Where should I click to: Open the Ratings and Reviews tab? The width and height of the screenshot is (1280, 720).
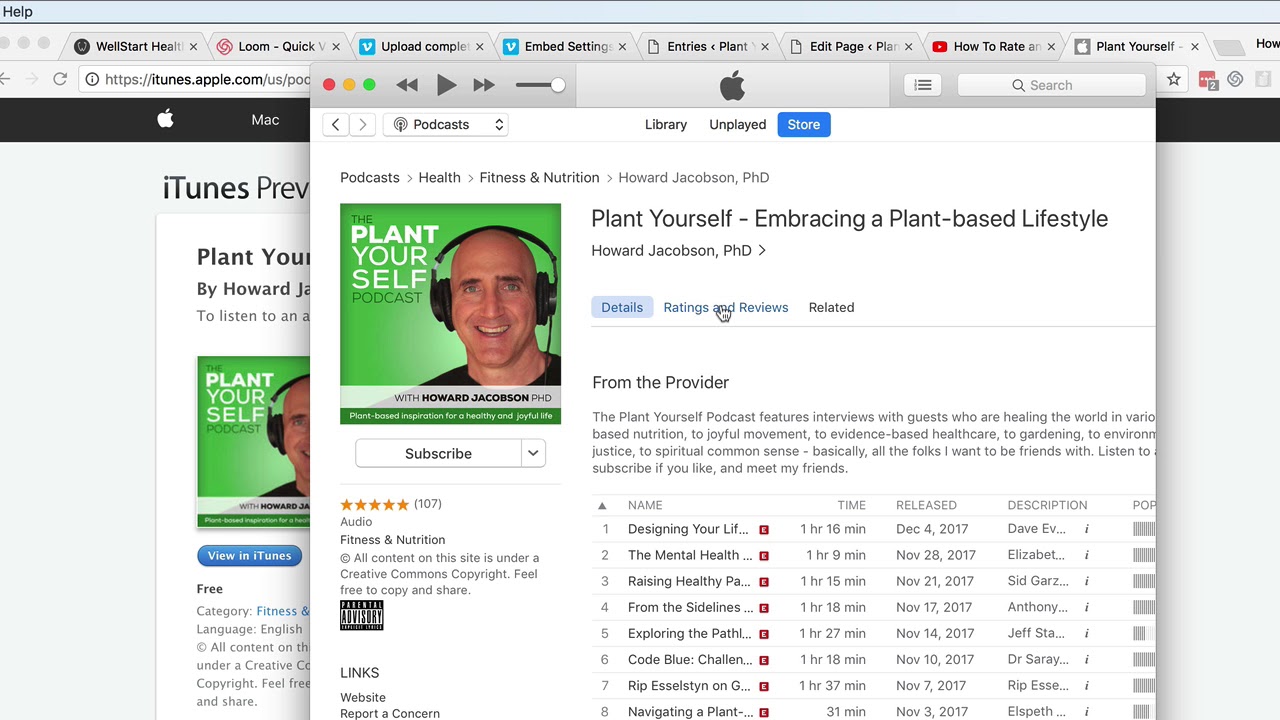[x=726, y=307]
